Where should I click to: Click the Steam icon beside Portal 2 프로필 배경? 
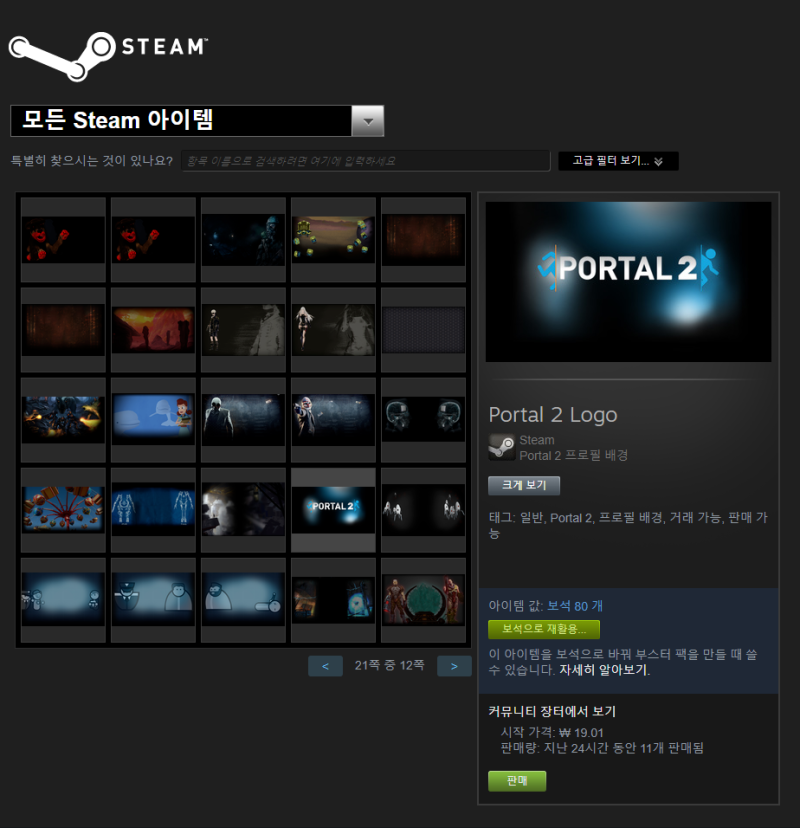coord(502,447)
